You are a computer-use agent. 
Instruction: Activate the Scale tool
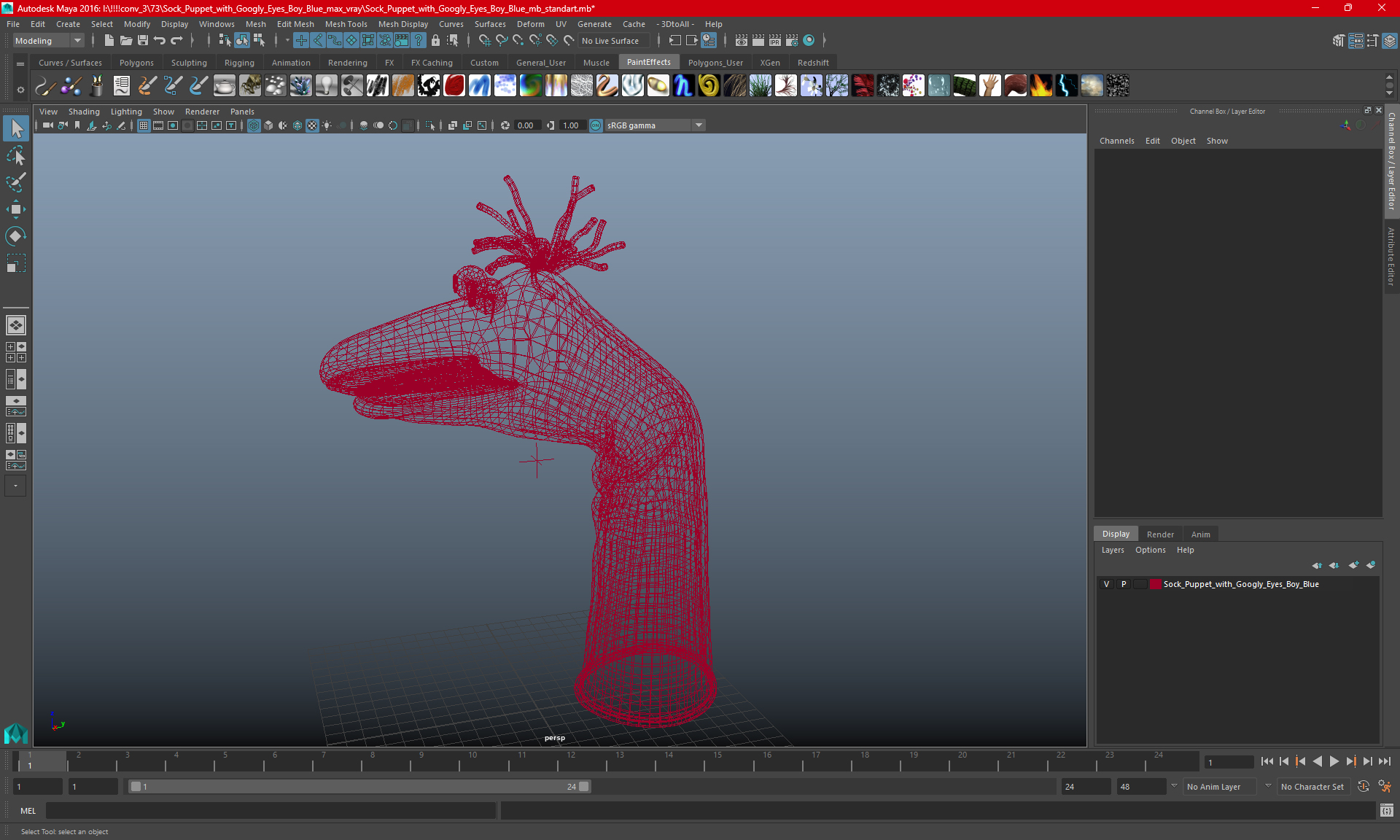pos(16,263)
